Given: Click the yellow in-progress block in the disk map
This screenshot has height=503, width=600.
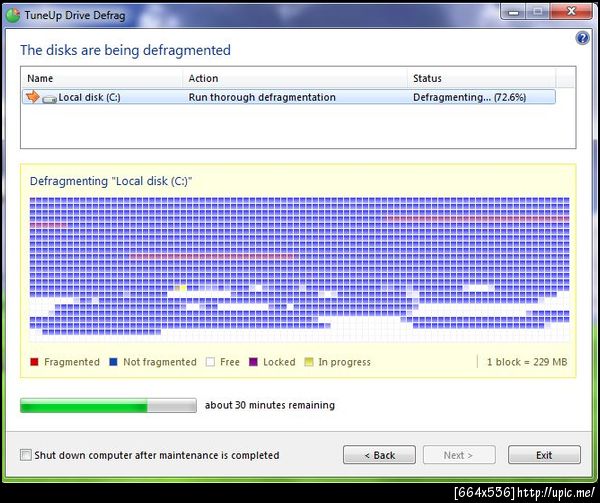Looking at the screenshot, I should coord(183,288).
